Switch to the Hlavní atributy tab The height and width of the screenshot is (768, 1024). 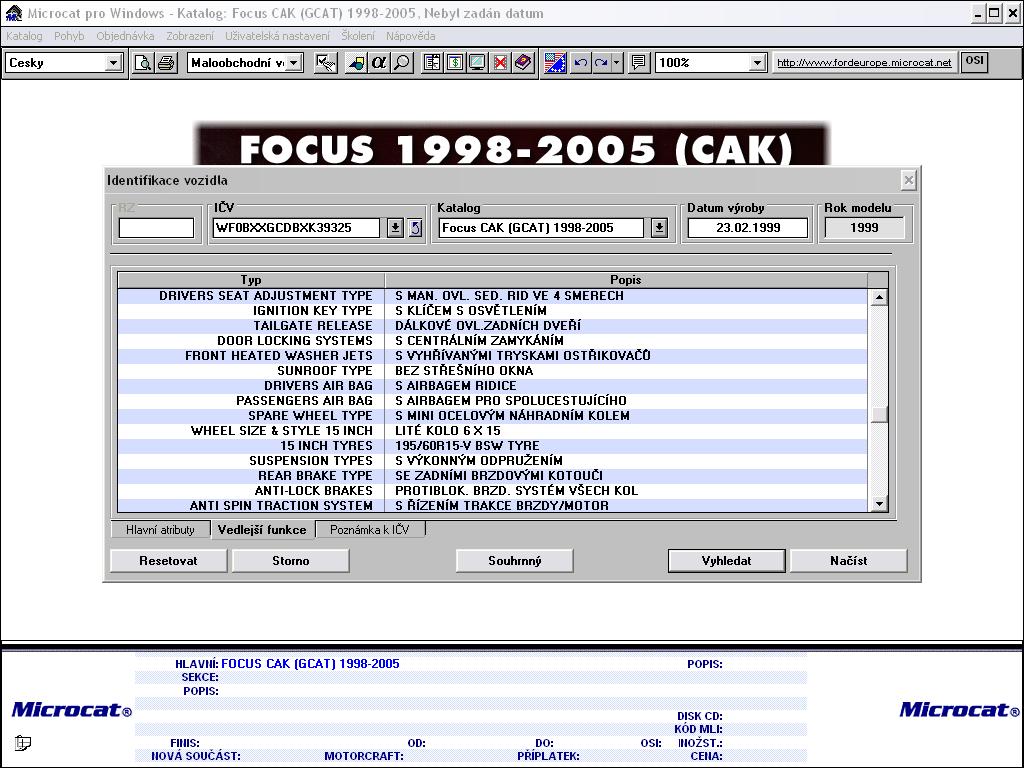tap(160, 530)
